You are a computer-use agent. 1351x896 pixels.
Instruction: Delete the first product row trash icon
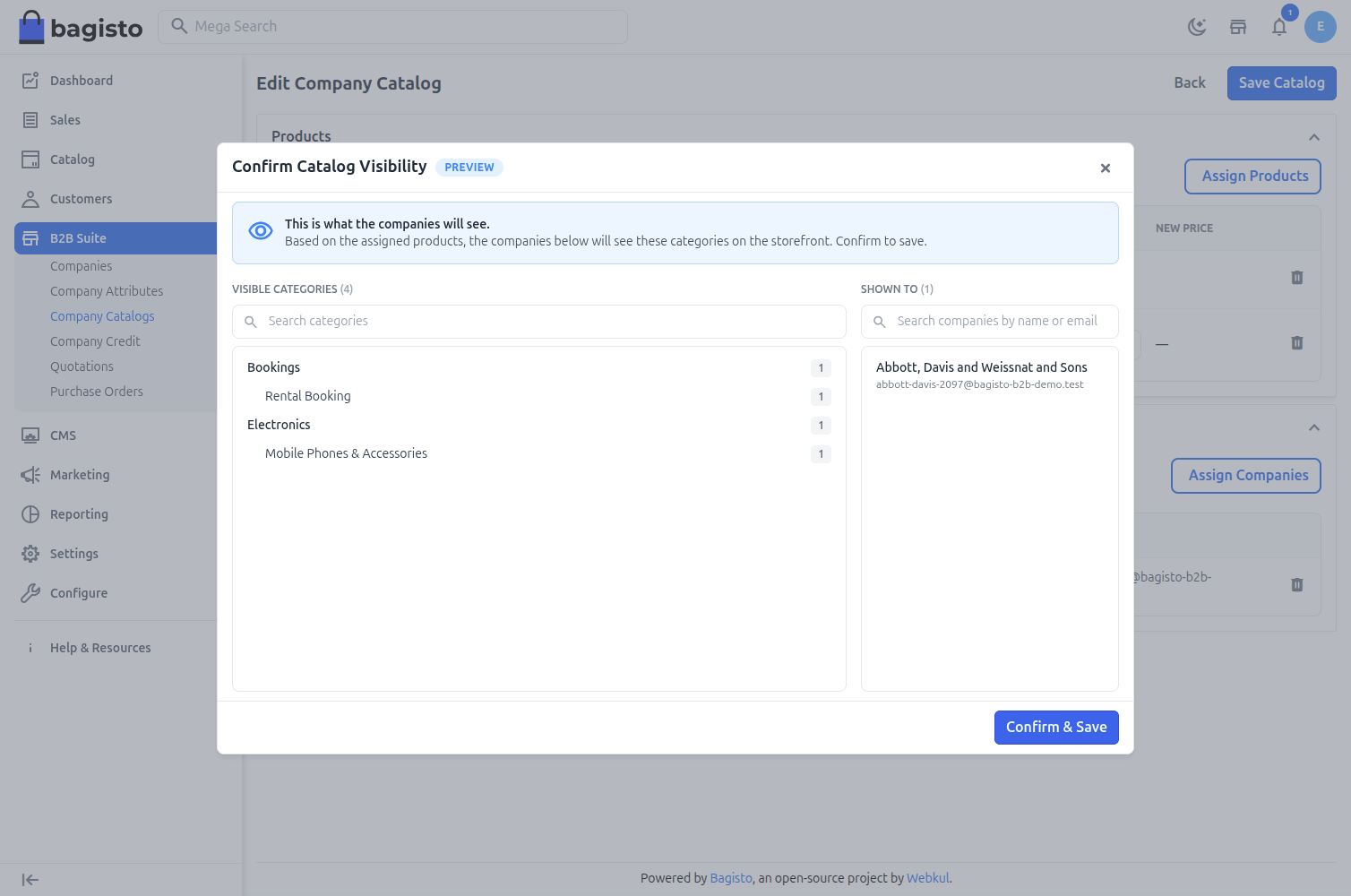click(x=1297, y=278)
